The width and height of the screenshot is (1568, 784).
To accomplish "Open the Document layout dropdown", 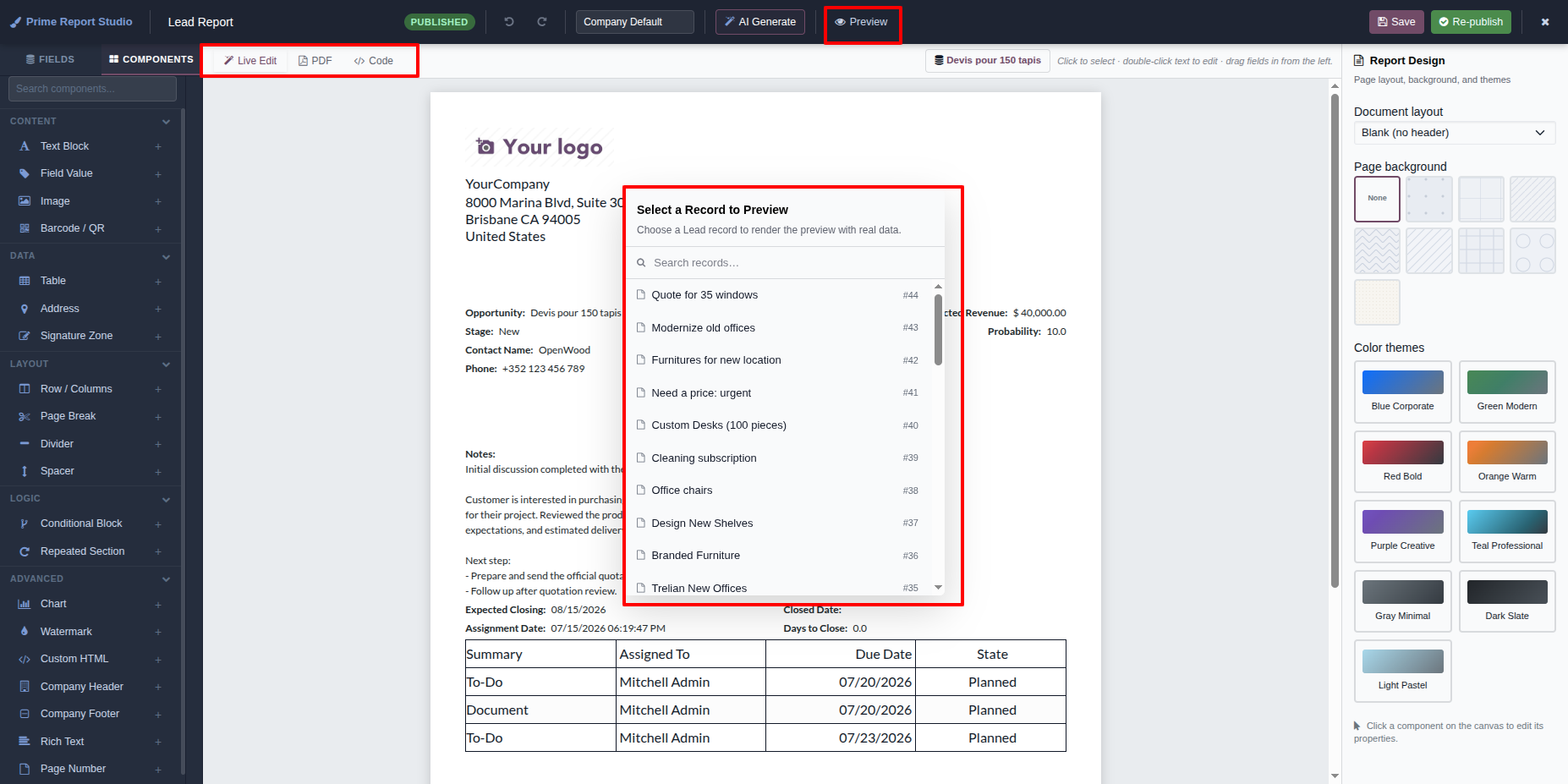I will click(x=1454, y=133).
